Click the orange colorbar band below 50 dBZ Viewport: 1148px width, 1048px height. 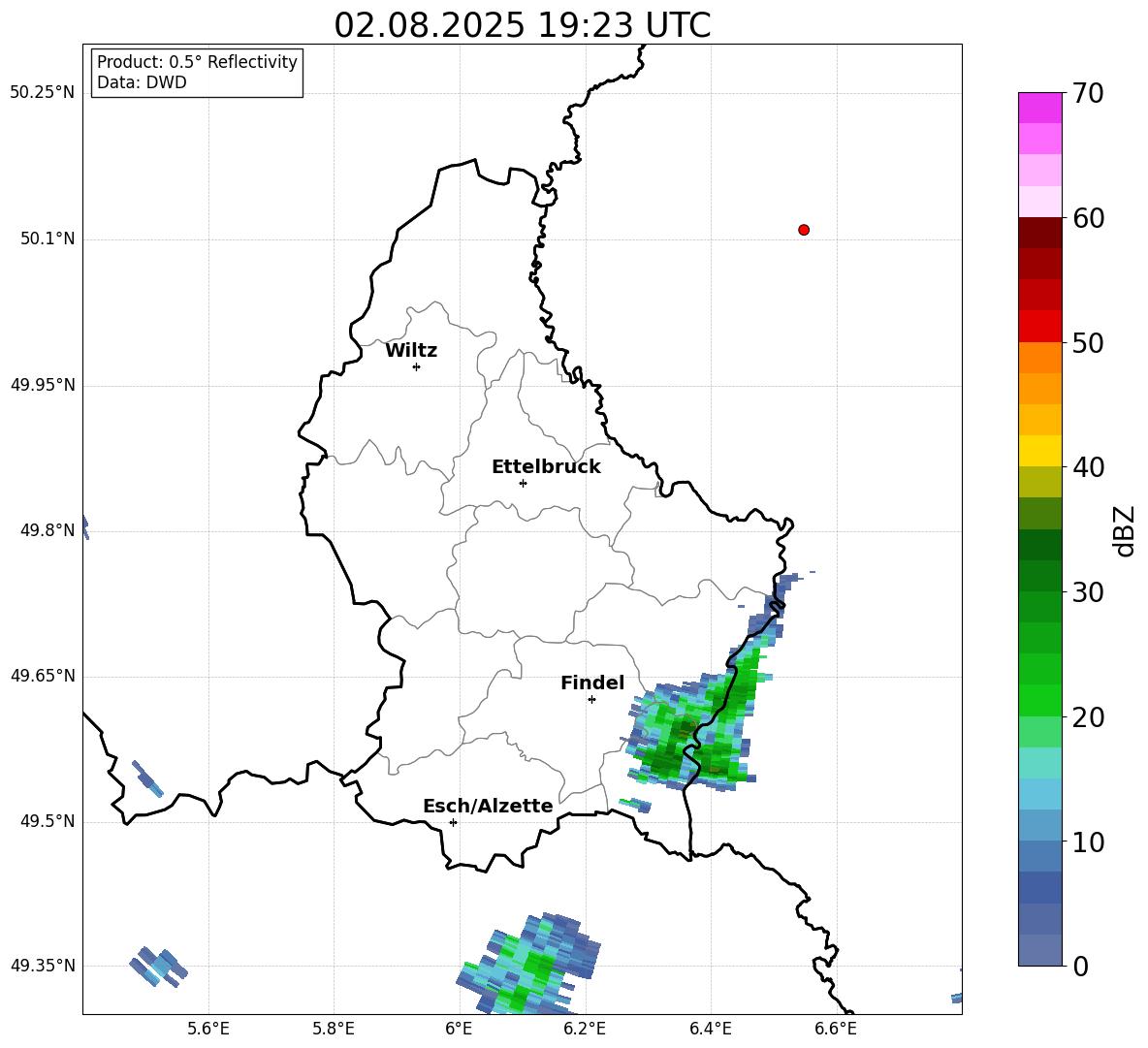click(x=1039, y=357)
